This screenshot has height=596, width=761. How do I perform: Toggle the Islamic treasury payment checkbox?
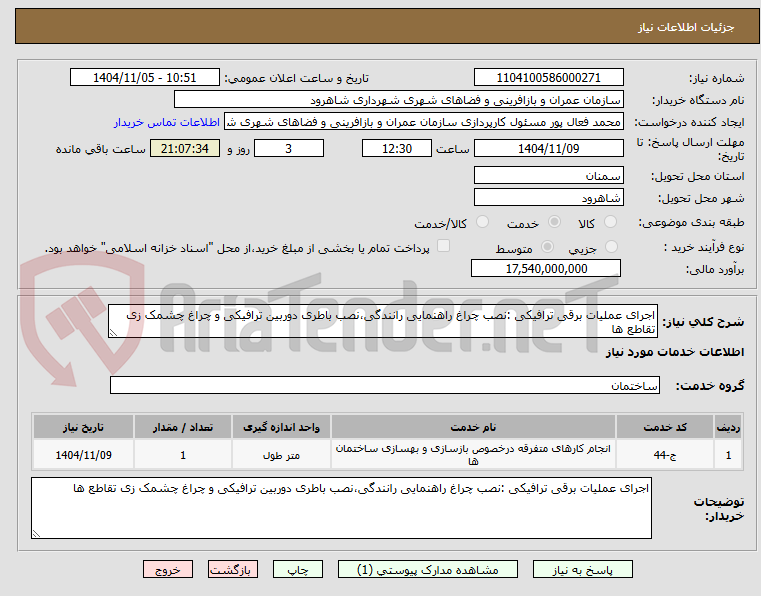(x=443, y=246)
